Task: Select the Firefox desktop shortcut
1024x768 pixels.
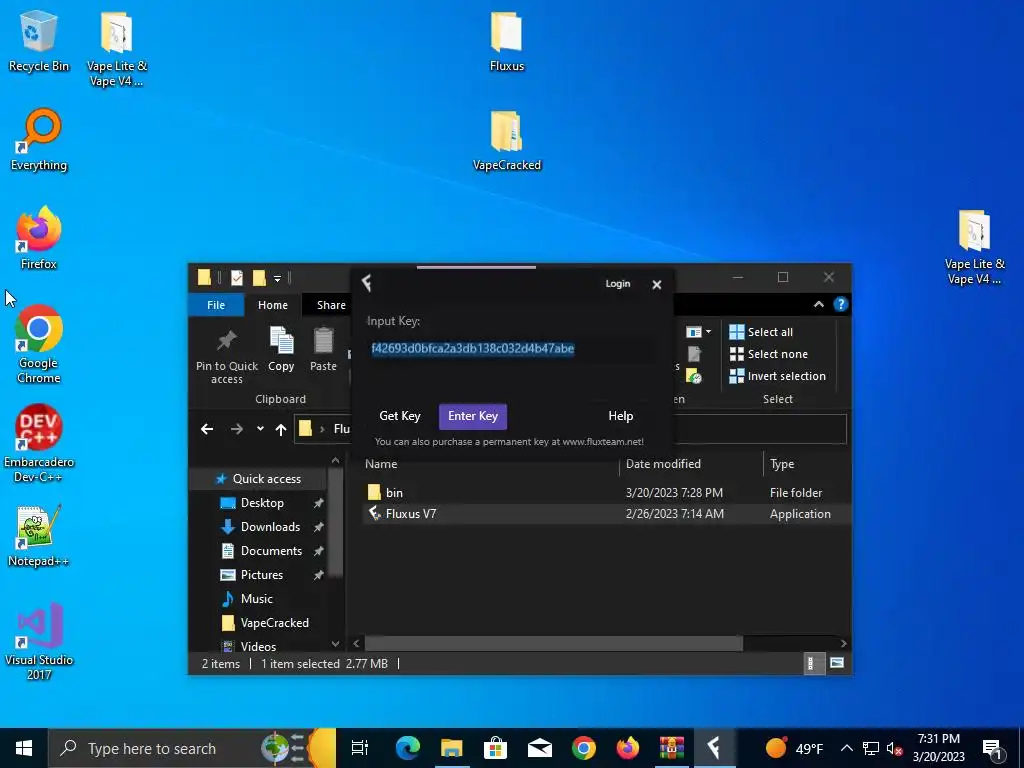Action: point(39,238)
